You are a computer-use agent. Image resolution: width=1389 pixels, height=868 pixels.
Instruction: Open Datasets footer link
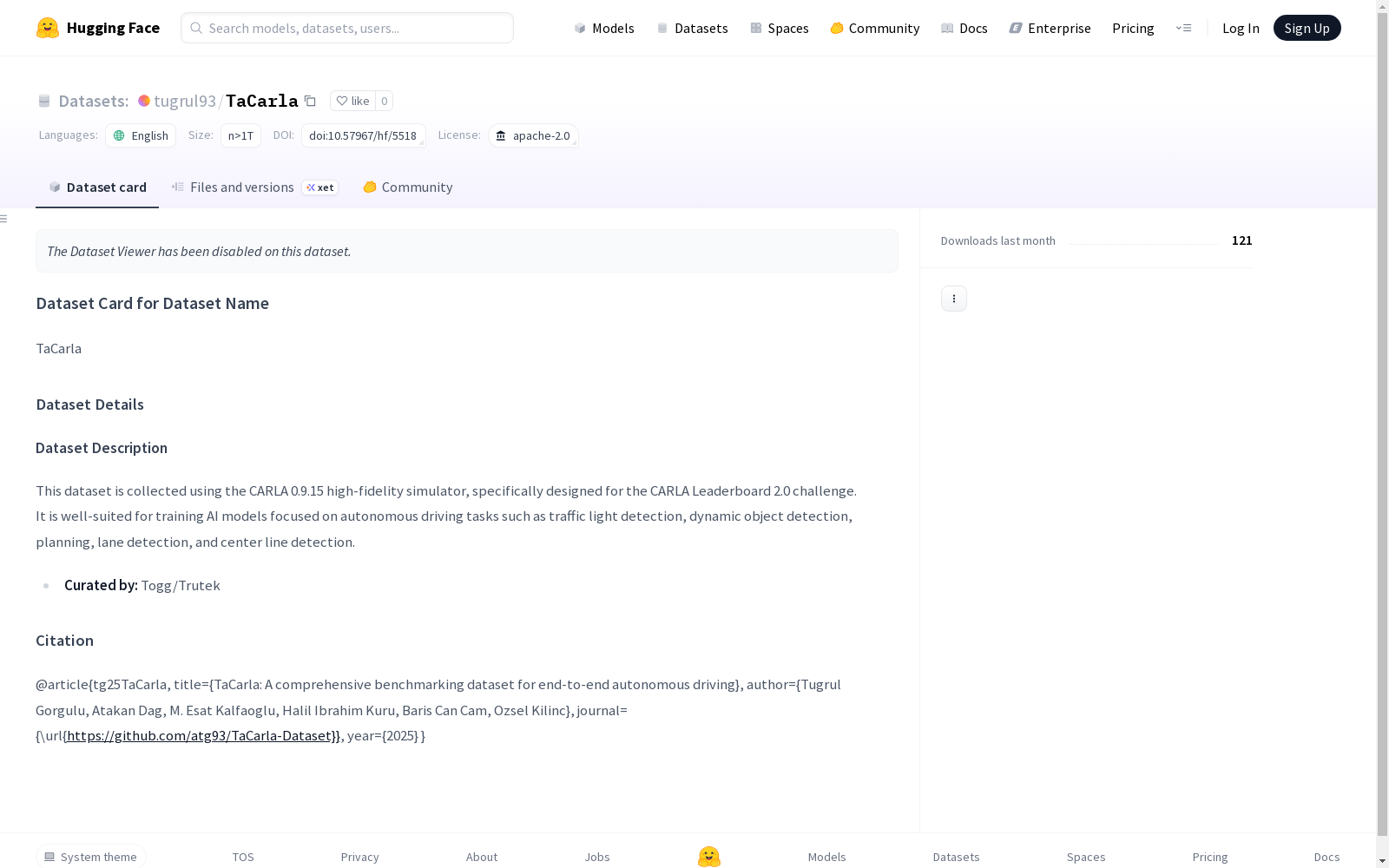tap(957, 857)
